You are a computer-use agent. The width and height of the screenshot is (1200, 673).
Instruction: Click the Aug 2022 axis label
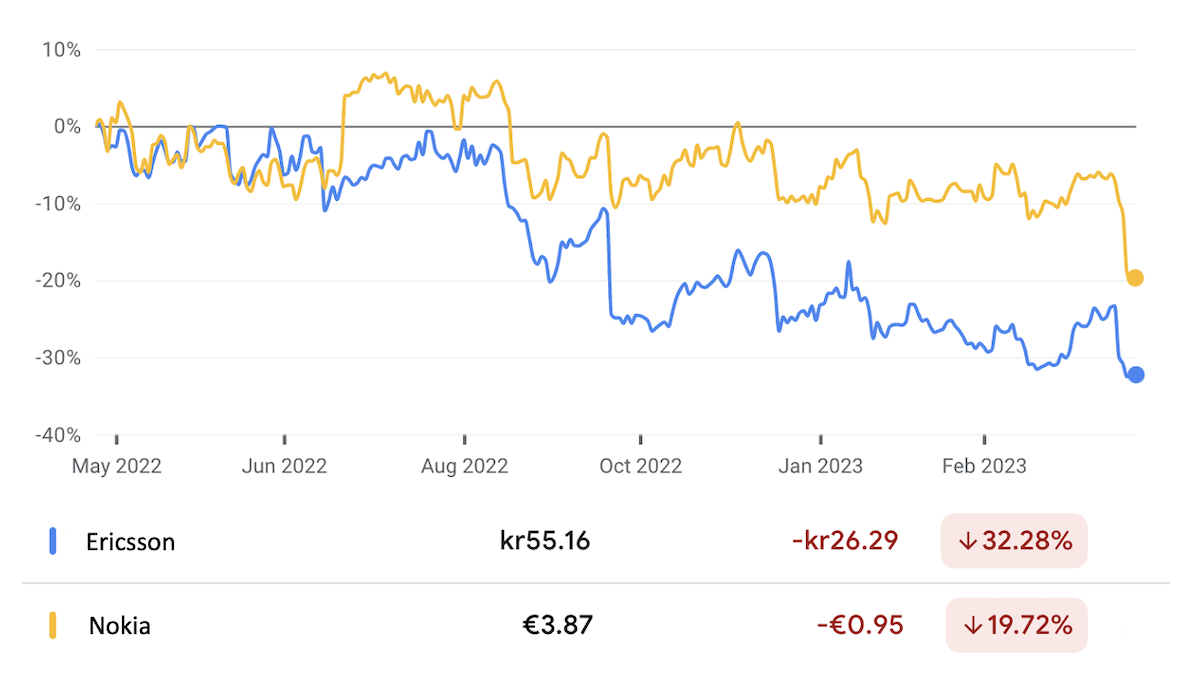point(465,466)
